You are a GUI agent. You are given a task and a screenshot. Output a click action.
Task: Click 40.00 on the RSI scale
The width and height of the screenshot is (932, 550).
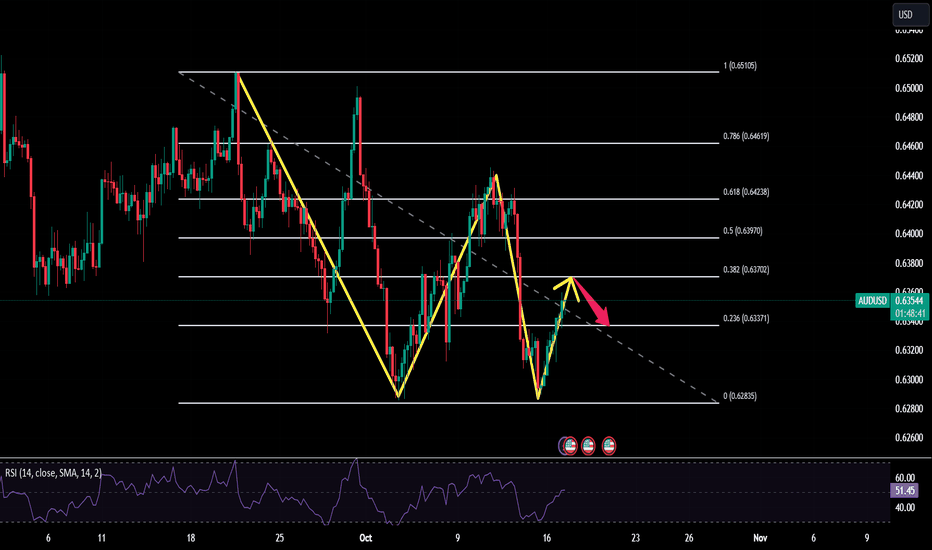point(905,508)
